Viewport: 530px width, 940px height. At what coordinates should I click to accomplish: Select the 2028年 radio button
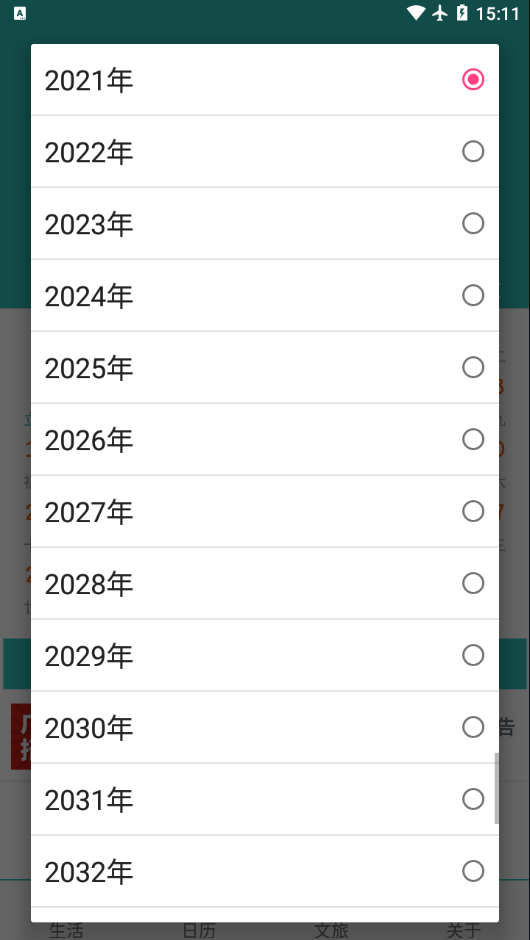click(472, 583)
